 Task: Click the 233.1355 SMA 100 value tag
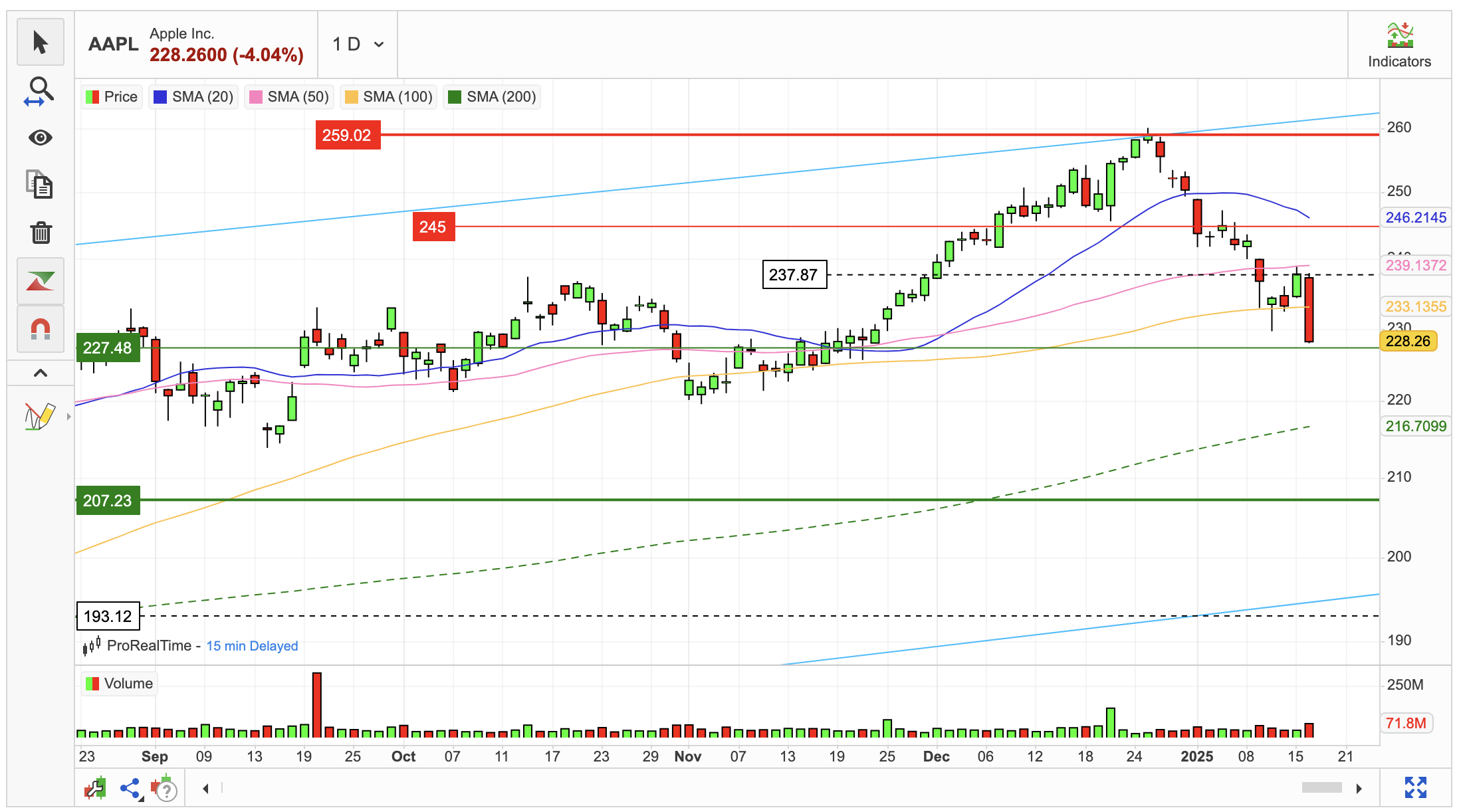(1416, 306)
